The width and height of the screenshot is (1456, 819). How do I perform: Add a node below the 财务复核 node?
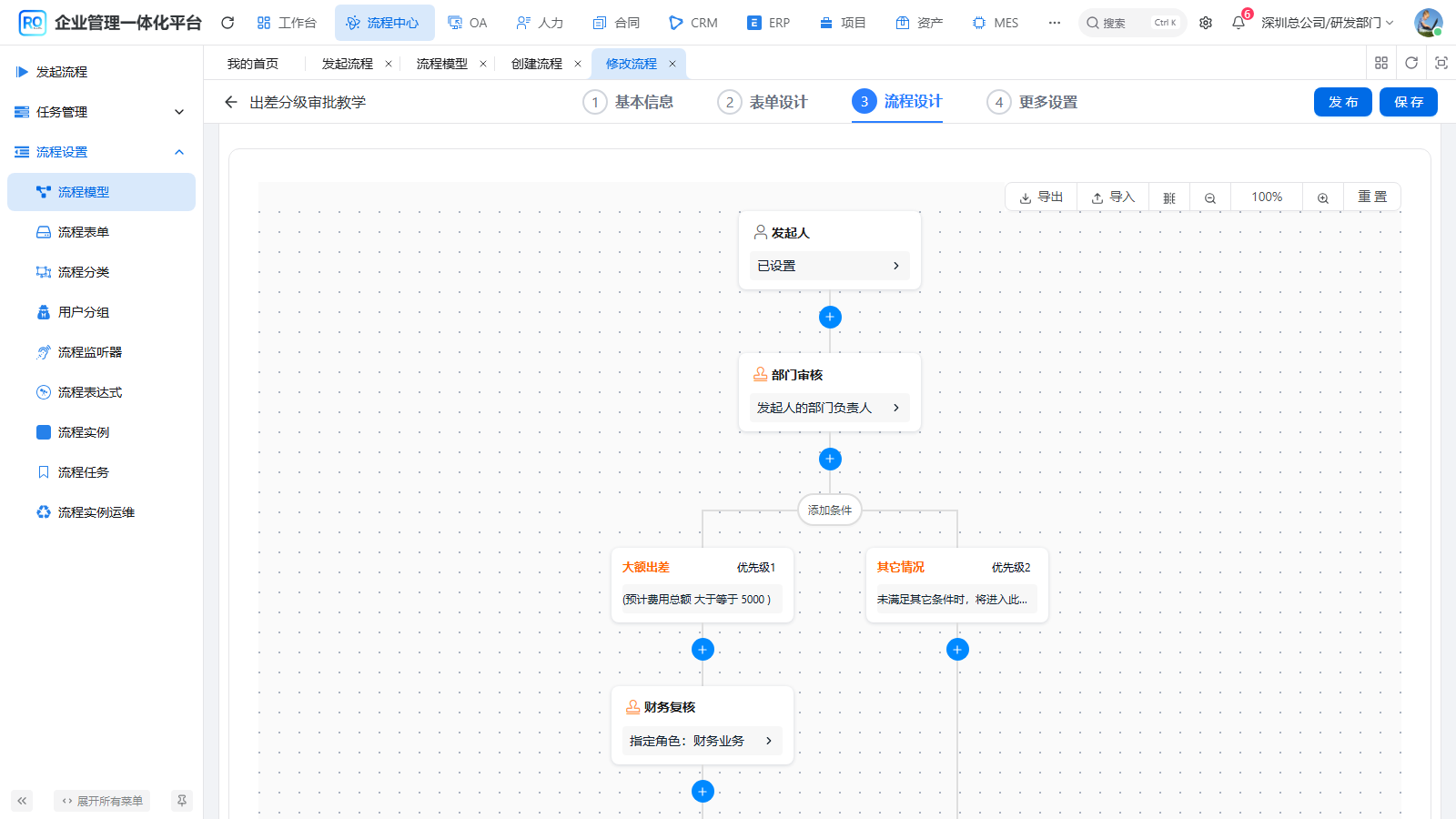coord(703,791)
